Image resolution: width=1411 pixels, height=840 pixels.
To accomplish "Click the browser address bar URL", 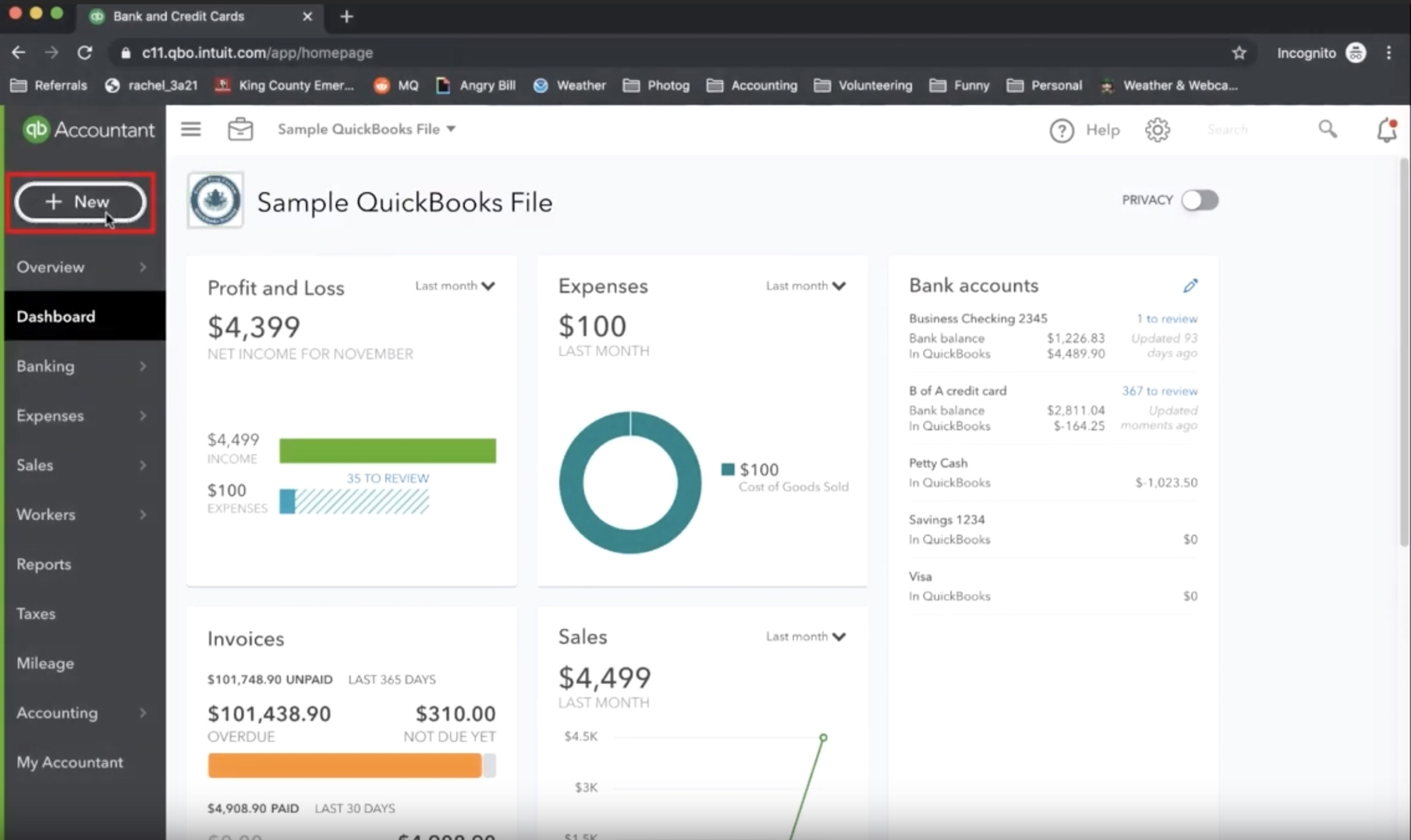I will pyautogui.click(x=257, y=53).
